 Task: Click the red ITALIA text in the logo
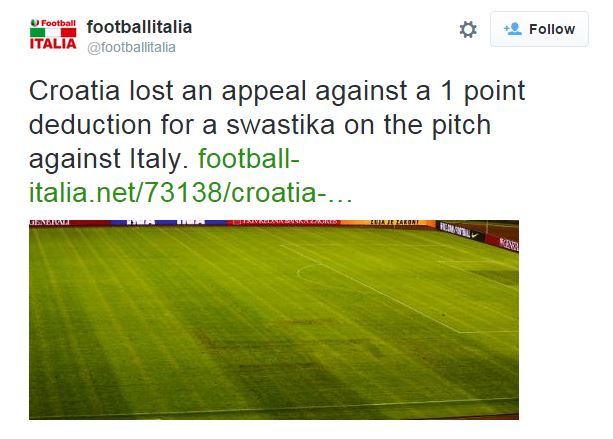(x=52, y=43)
